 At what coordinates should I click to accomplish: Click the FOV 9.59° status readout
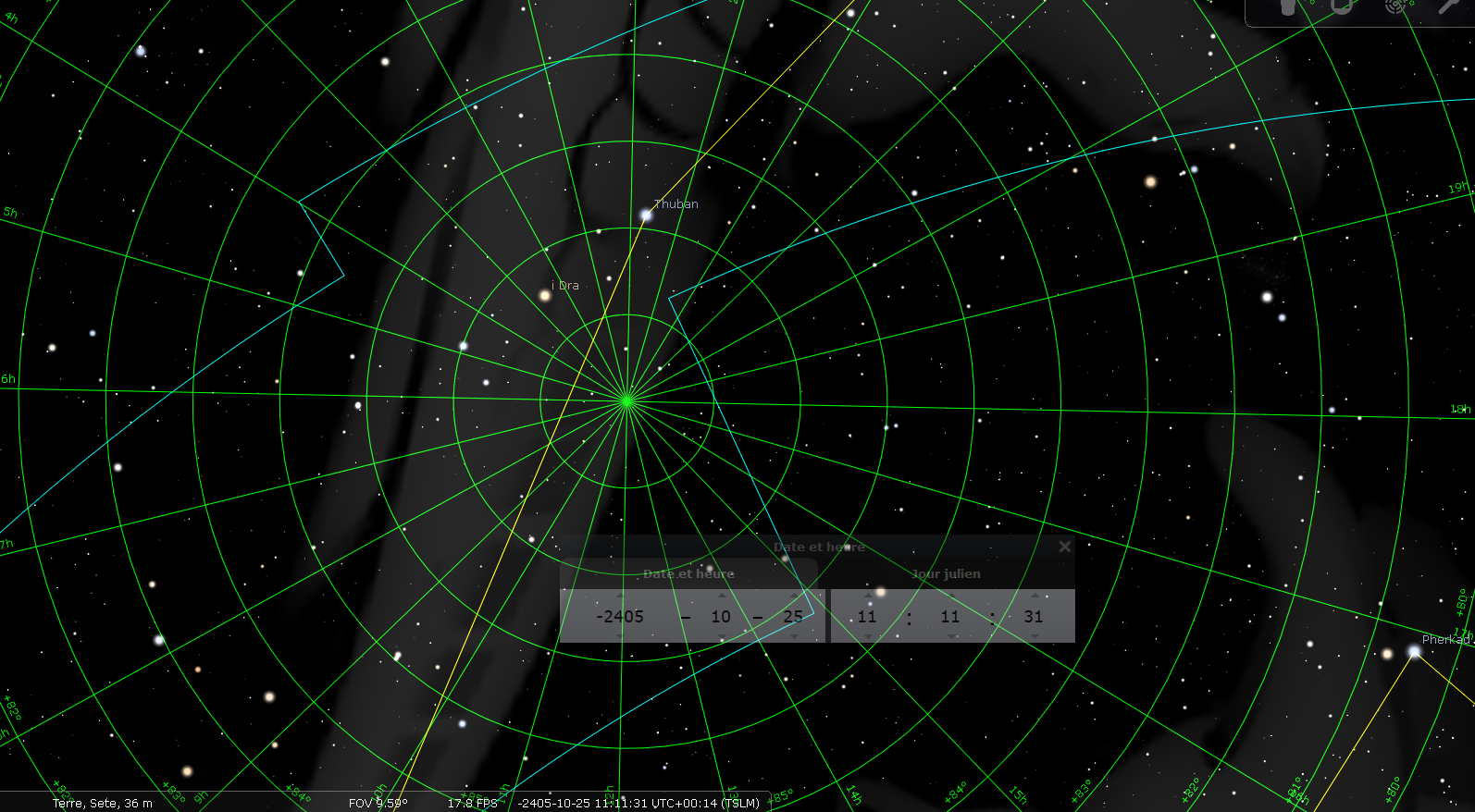pos(378,803)
